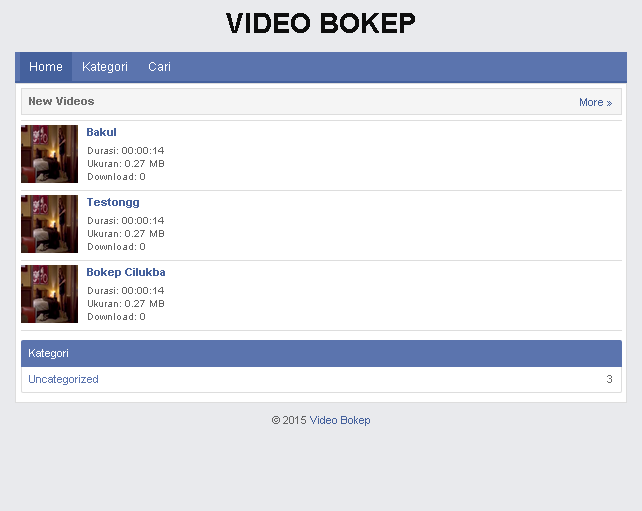This screenshot has width=642, height=511.
Task: Go to Cari search page
Action: [x=159, y=67]
